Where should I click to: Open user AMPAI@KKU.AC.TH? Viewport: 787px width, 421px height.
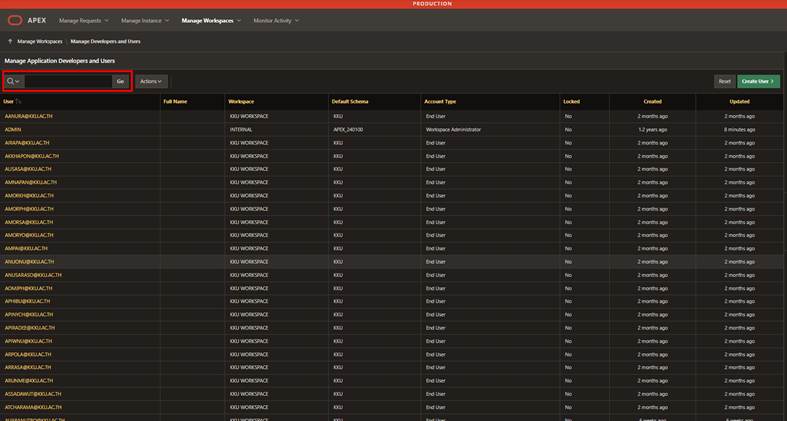coord(26,248)
